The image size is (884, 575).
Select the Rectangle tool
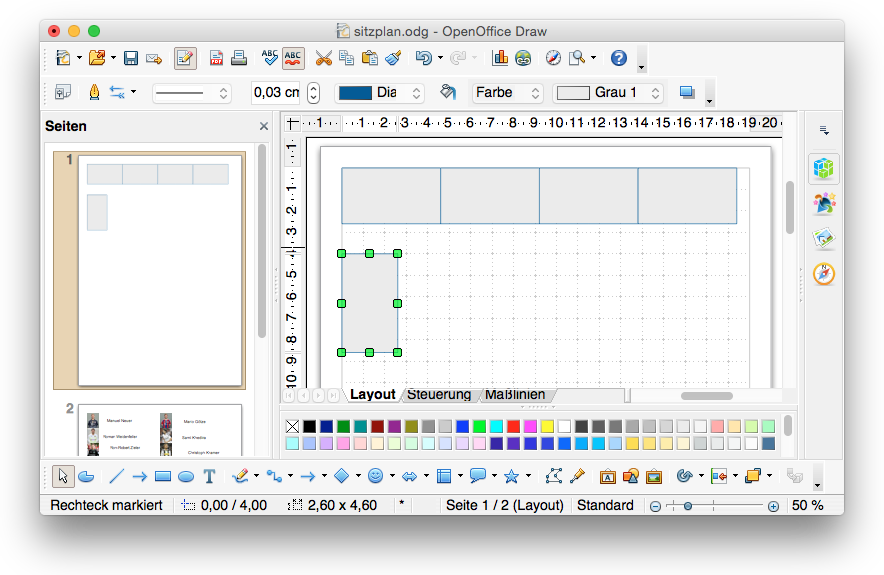(x=163, y=476)
